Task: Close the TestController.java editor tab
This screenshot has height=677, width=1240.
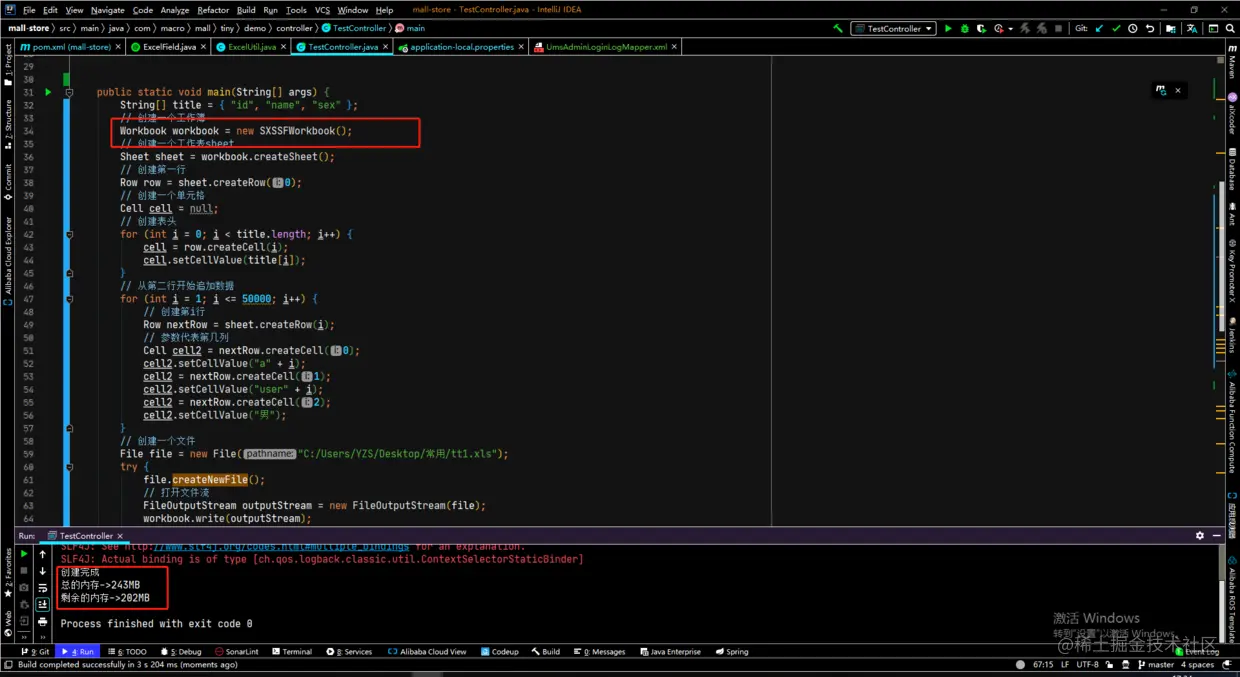Action: point(385,47)
